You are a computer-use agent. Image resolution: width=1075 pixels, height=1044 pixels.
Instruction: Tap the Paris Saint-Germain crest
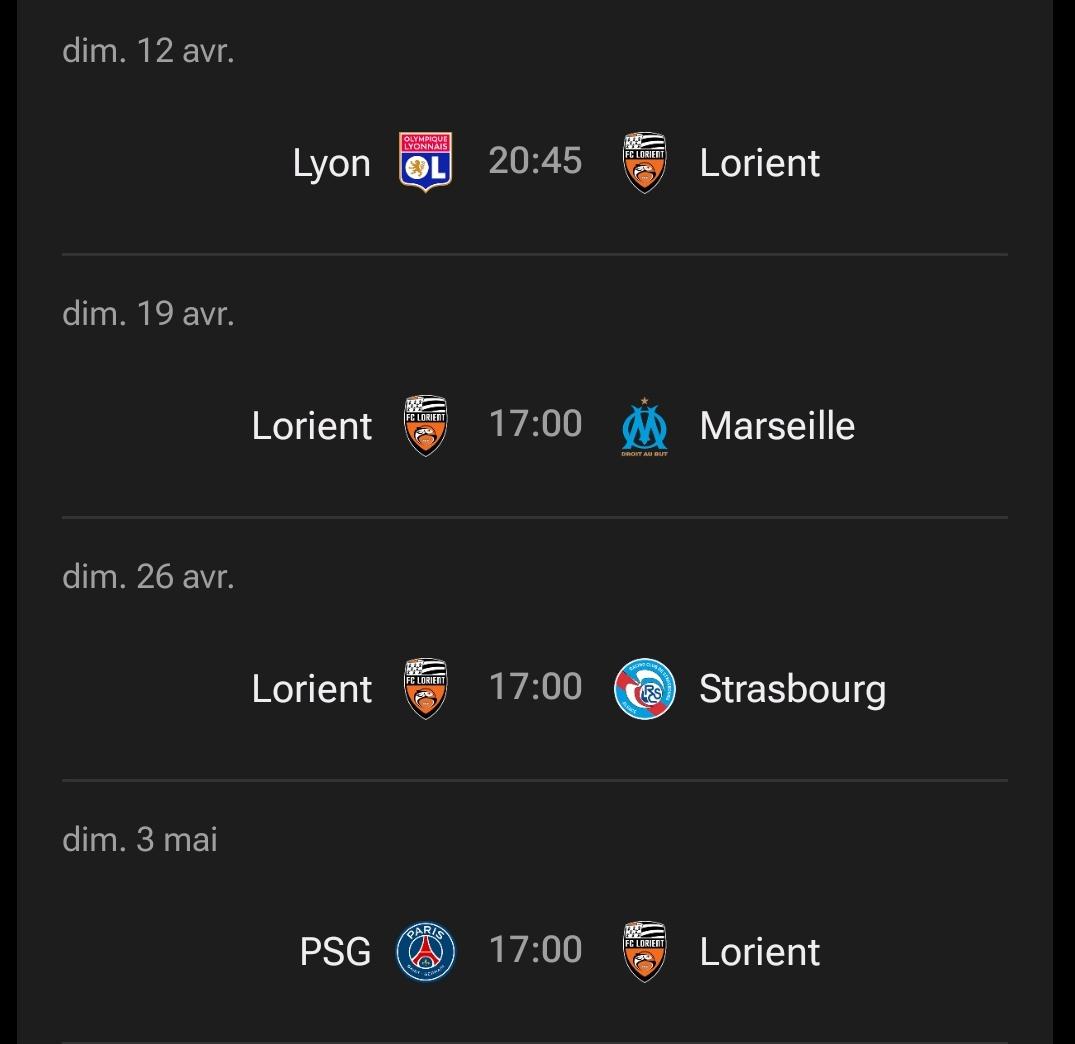(425, 951)
